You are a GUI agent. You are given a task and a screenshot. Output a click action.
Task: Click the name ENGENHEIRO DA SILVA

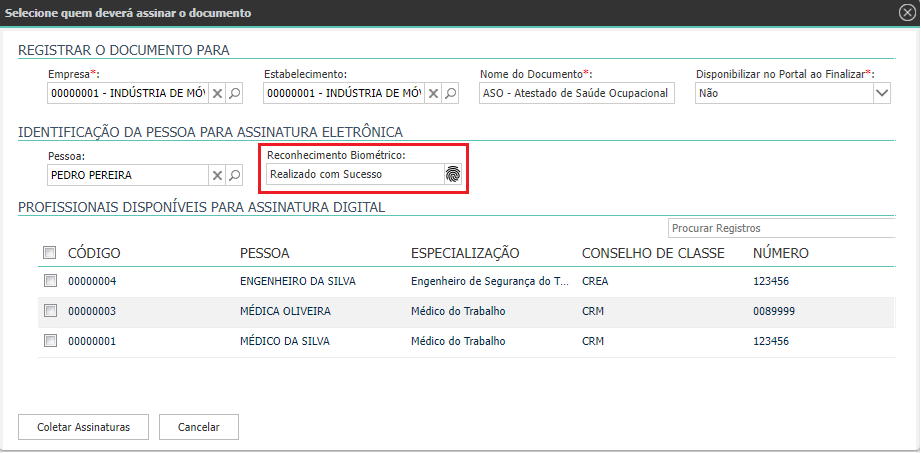(x=298, y=281)
